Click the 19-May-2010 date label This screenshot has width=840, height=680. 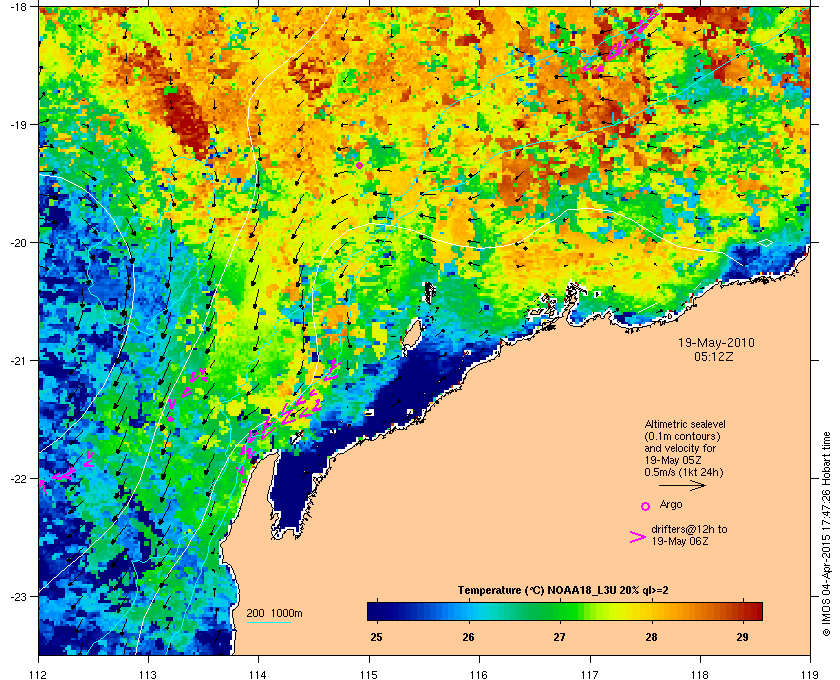(x=716, y=343)
